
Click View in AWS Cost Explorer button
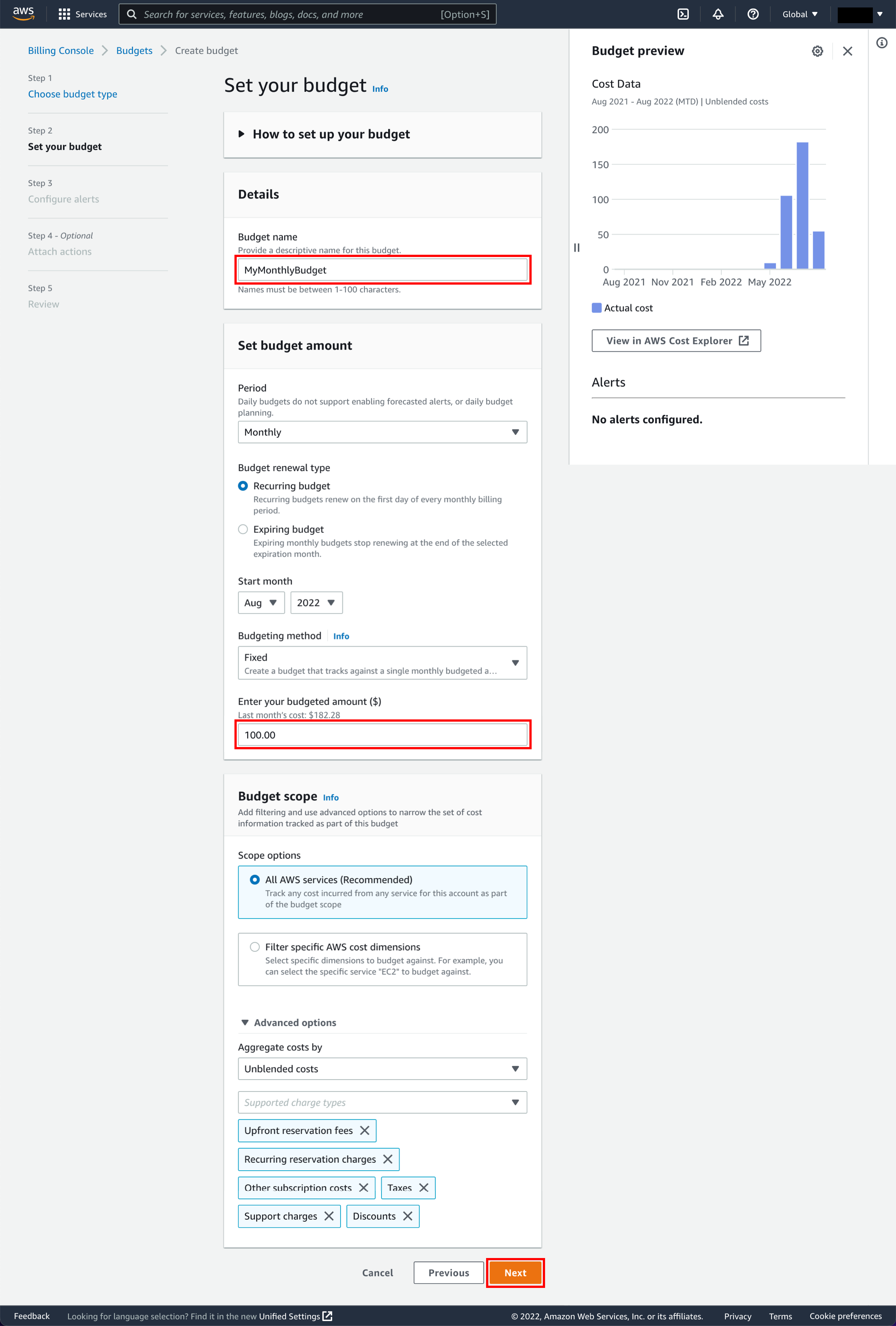(x=676, y=340)
